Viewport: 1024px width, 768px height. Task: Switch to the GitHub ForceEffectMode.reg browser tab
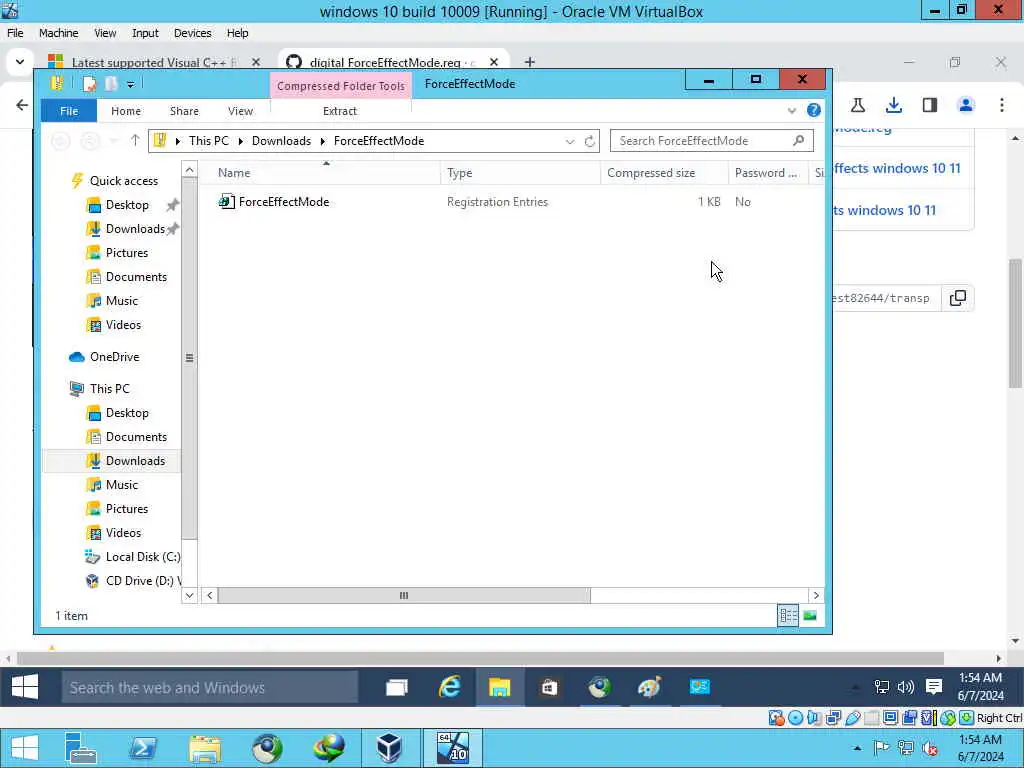392,62
